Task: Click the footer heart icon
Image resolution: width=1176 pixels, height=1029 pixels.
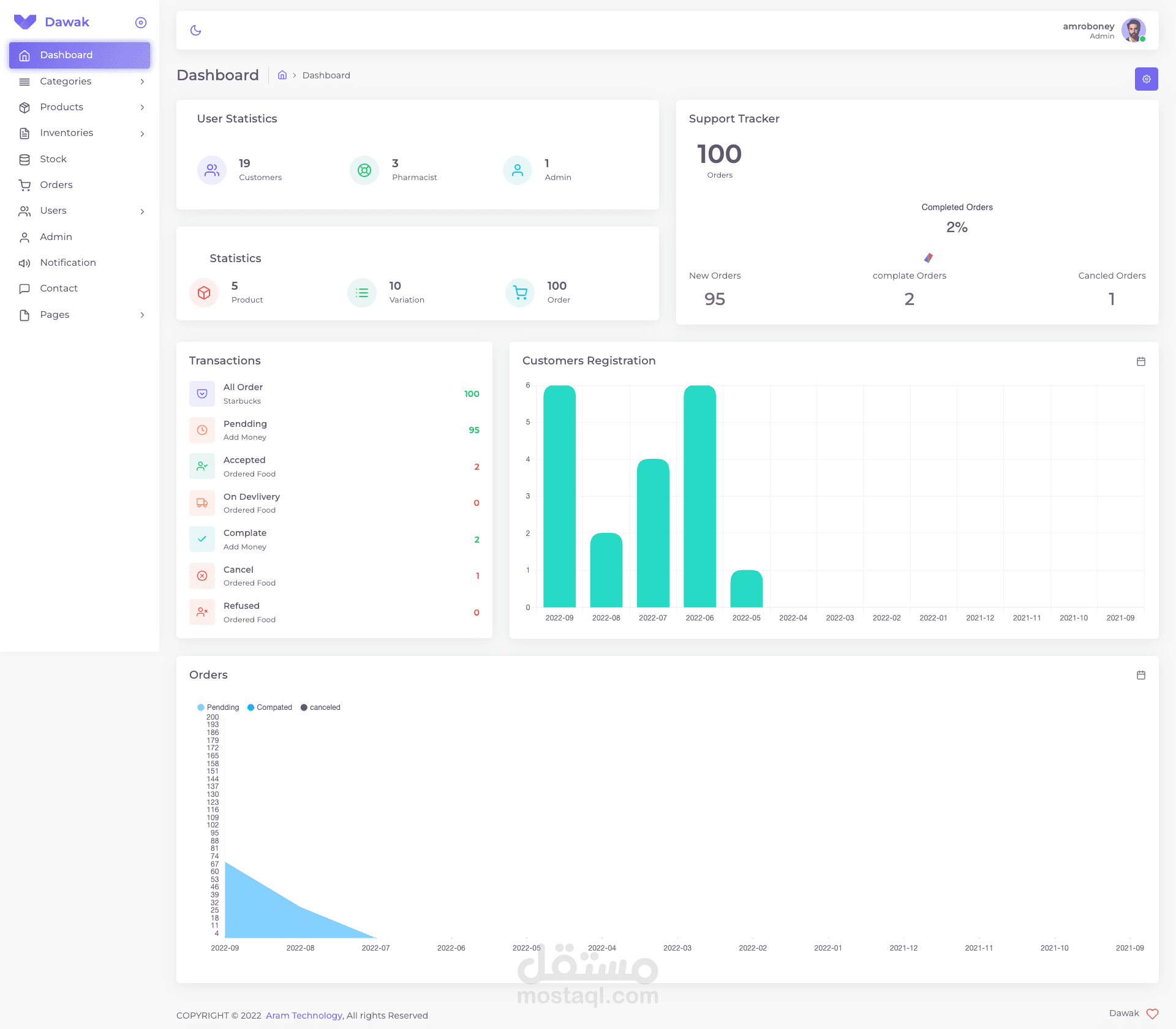Action: tap(1152, 1014)
